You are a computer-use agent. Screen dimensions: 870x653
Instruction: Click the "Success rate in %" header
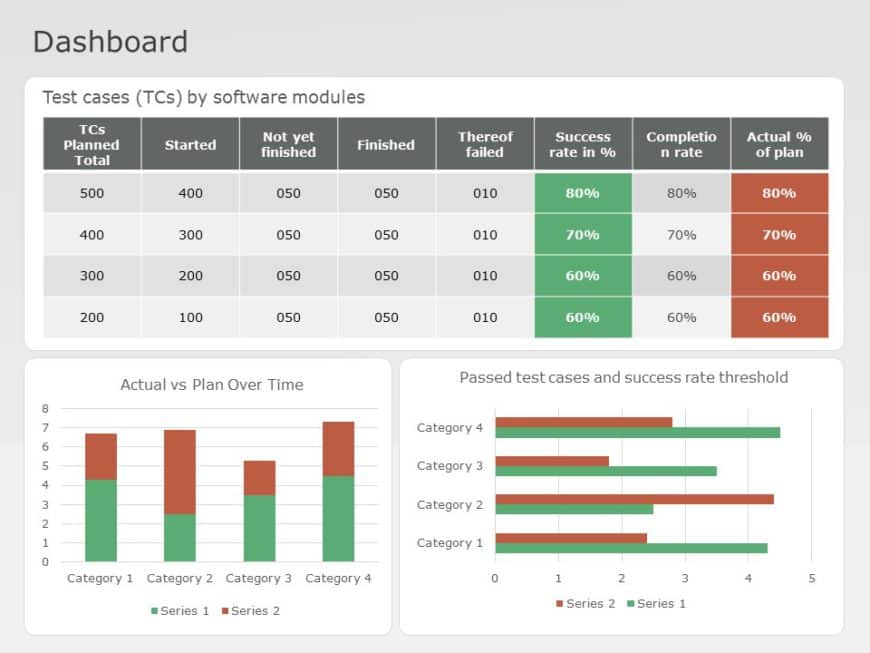(583, 145)
